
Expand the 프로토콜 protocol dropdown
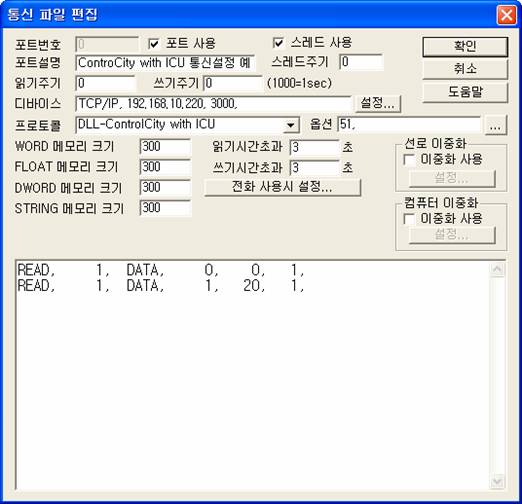(x=291, y=125)
